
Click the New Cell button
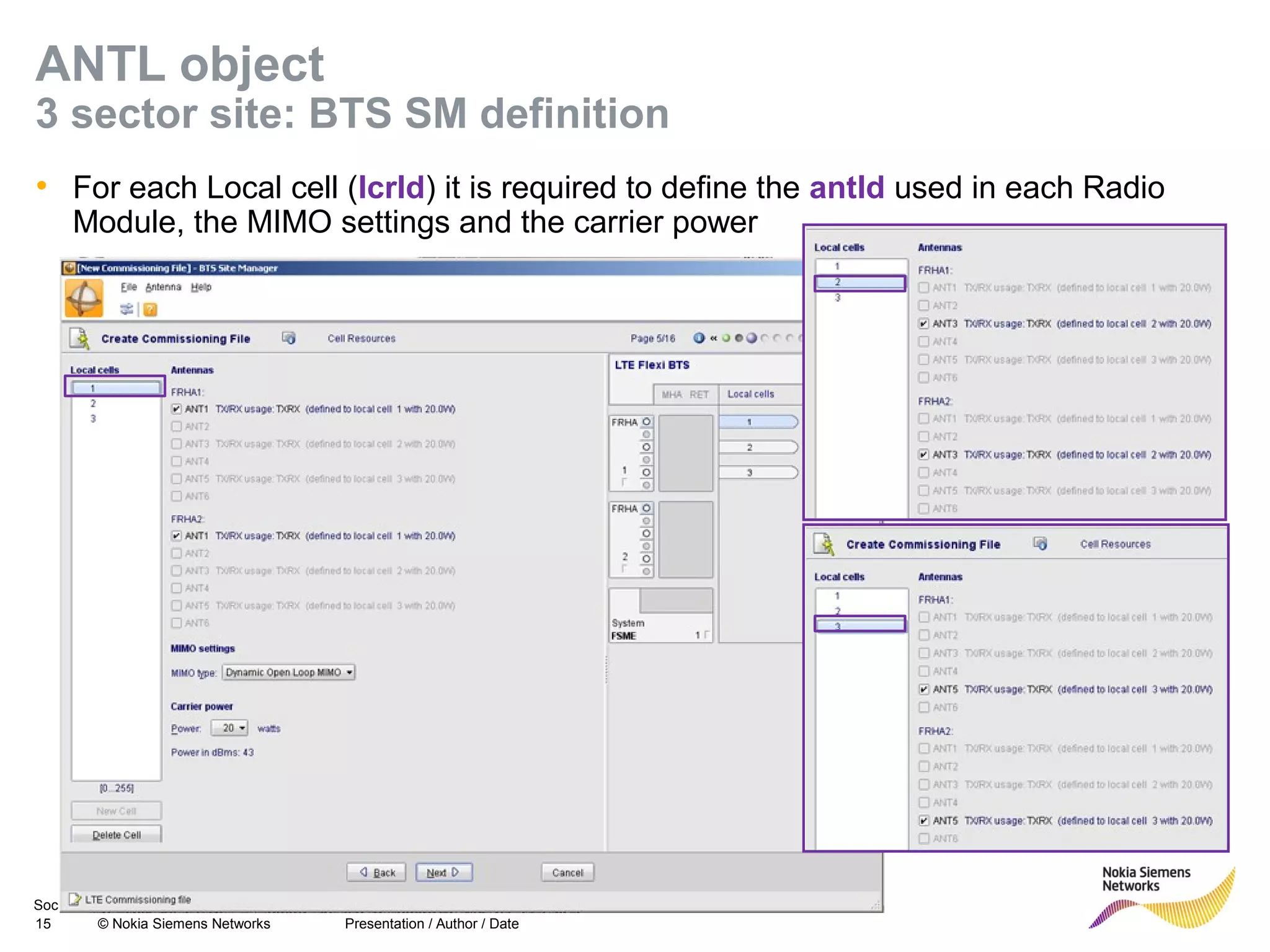click(116, 811)
